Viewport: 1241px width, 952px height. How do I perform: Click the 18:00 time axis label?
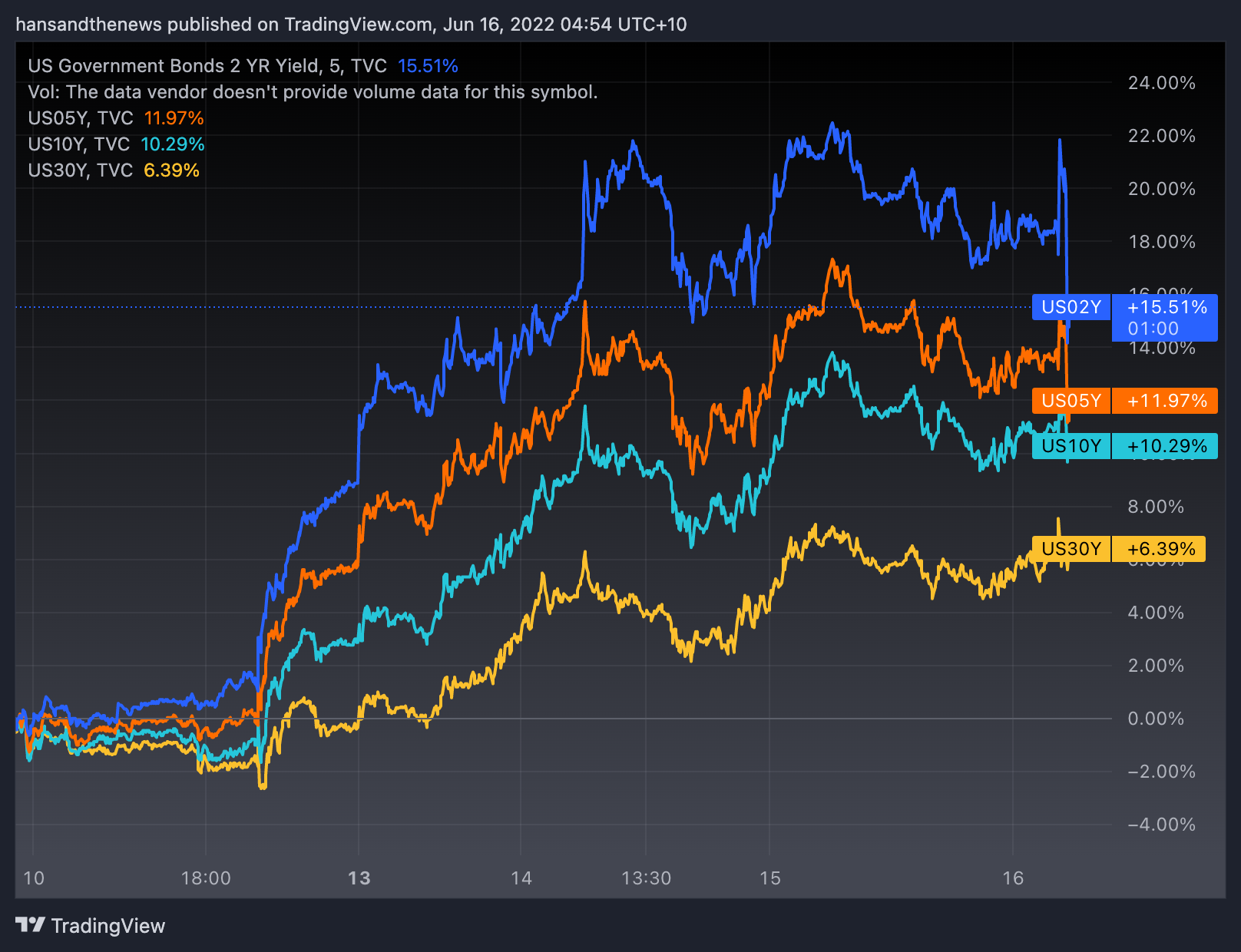click(206, 878)
